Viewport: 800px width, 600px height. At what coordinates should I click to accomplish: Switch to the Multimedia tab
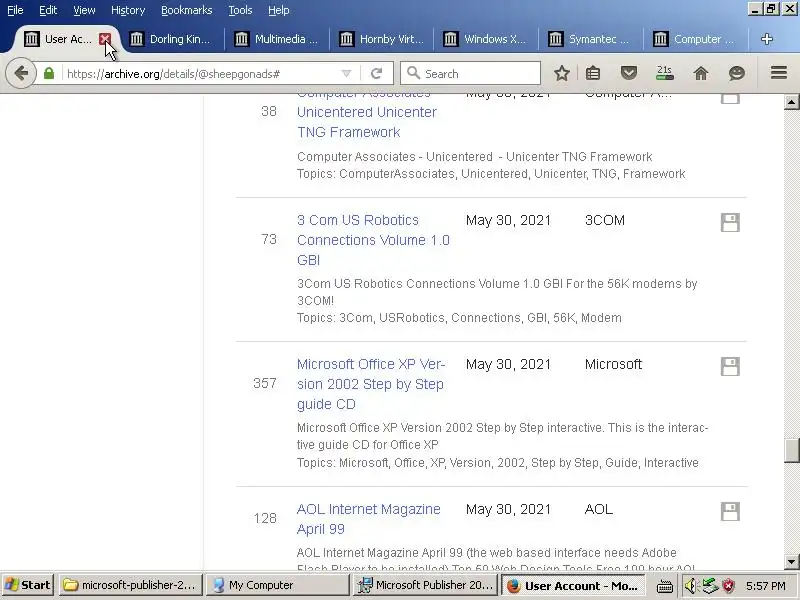(x=277, y=39)
